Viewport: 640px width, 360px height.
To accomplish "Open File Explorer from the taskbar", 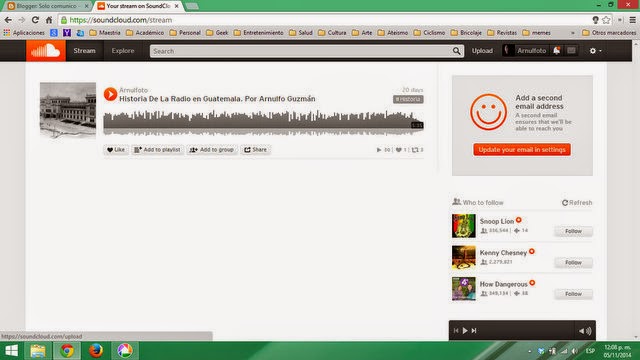I will coord(38,351).
